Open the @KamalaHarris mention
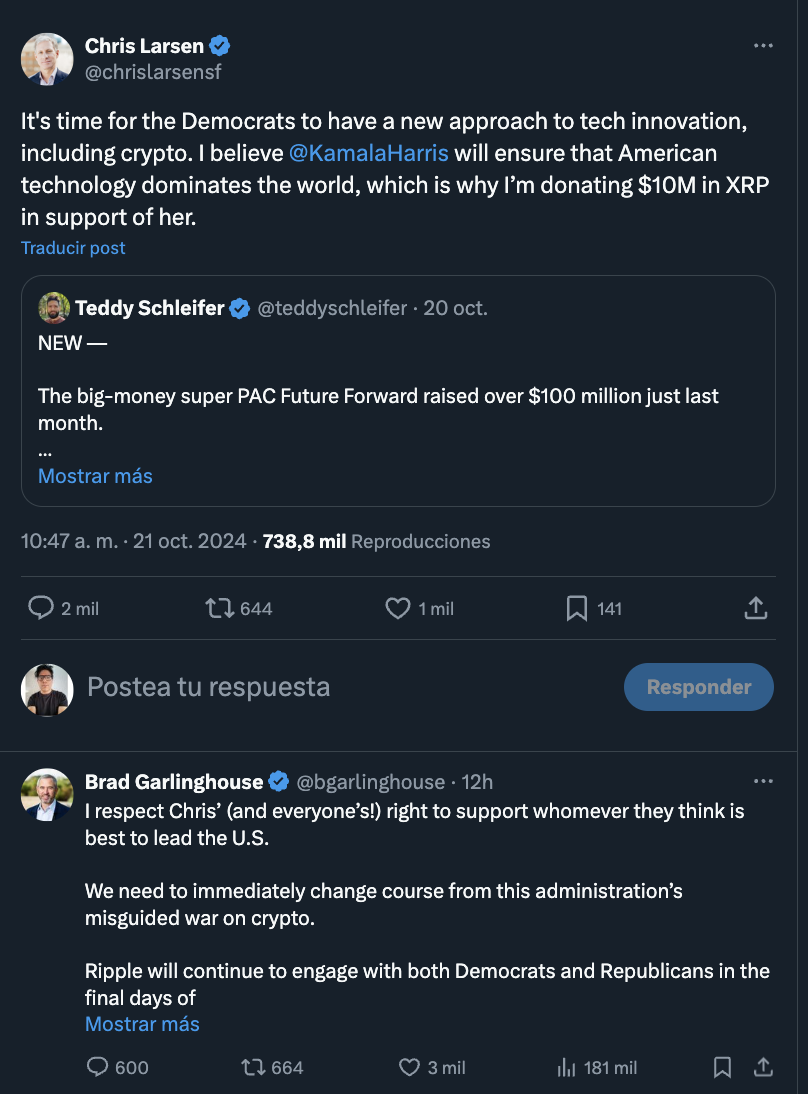Viewport: 808px width, 1094px height. 368,154
